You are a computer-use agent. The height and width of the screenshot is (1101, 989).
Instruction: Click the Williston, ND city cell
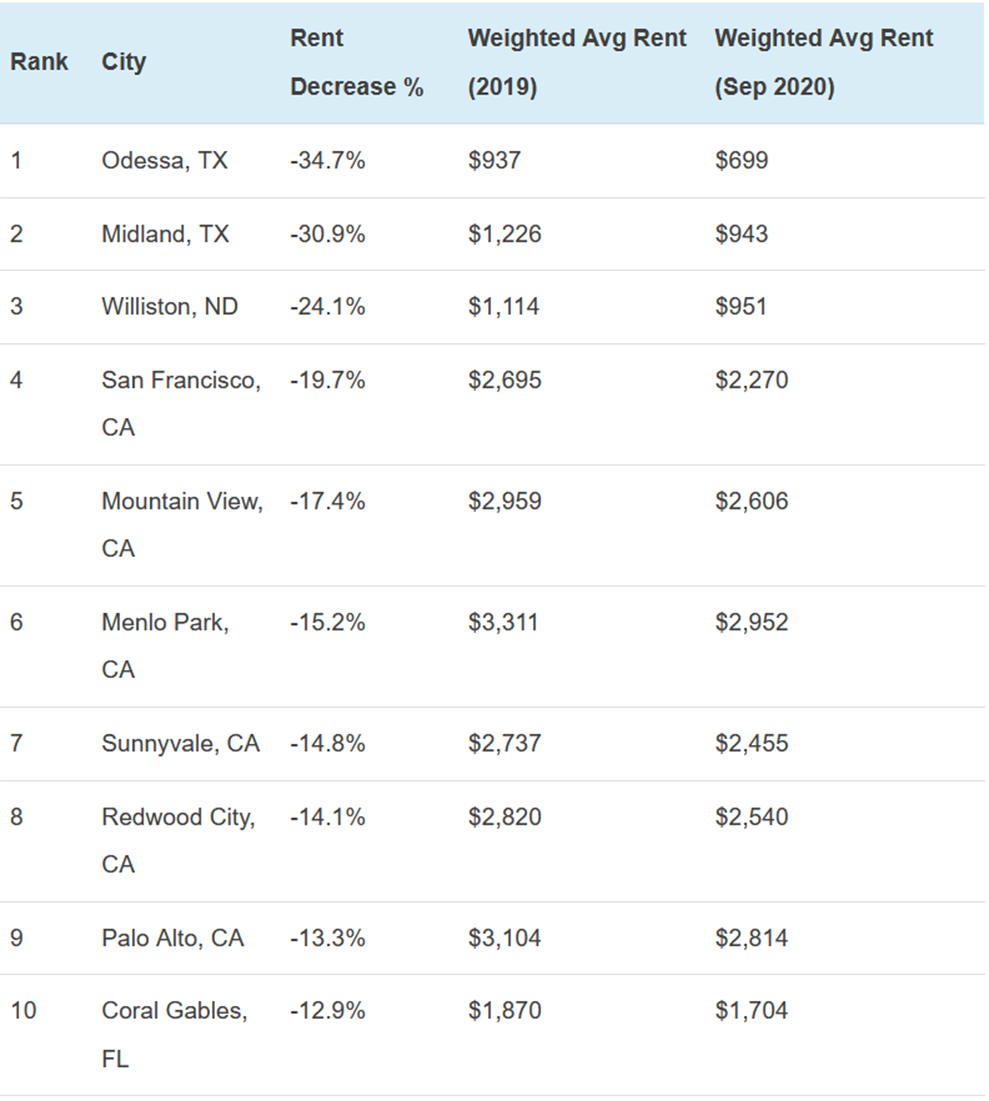point(170,307)
